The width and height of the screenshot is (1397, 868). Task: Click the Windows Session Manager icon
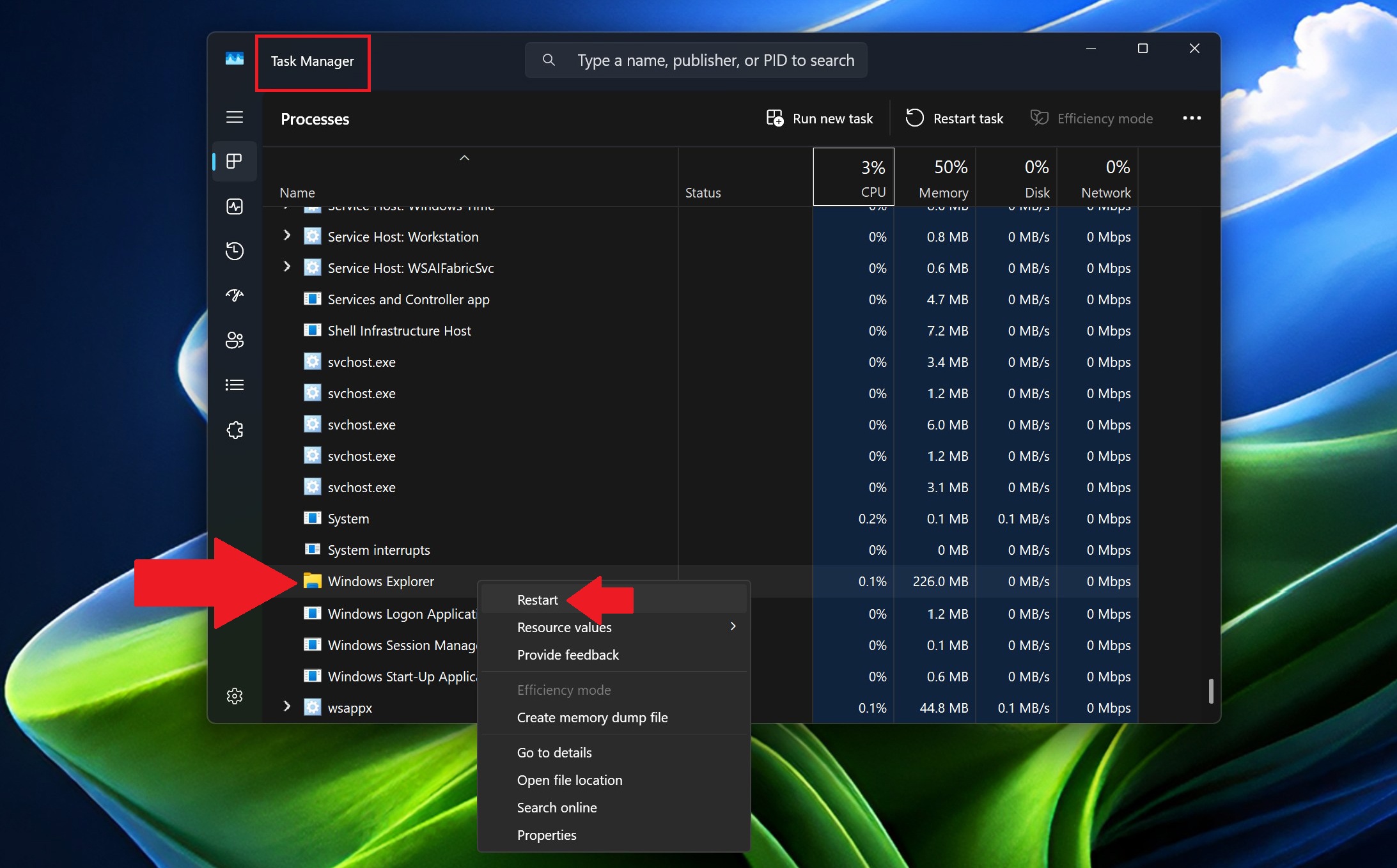[312, 644]
